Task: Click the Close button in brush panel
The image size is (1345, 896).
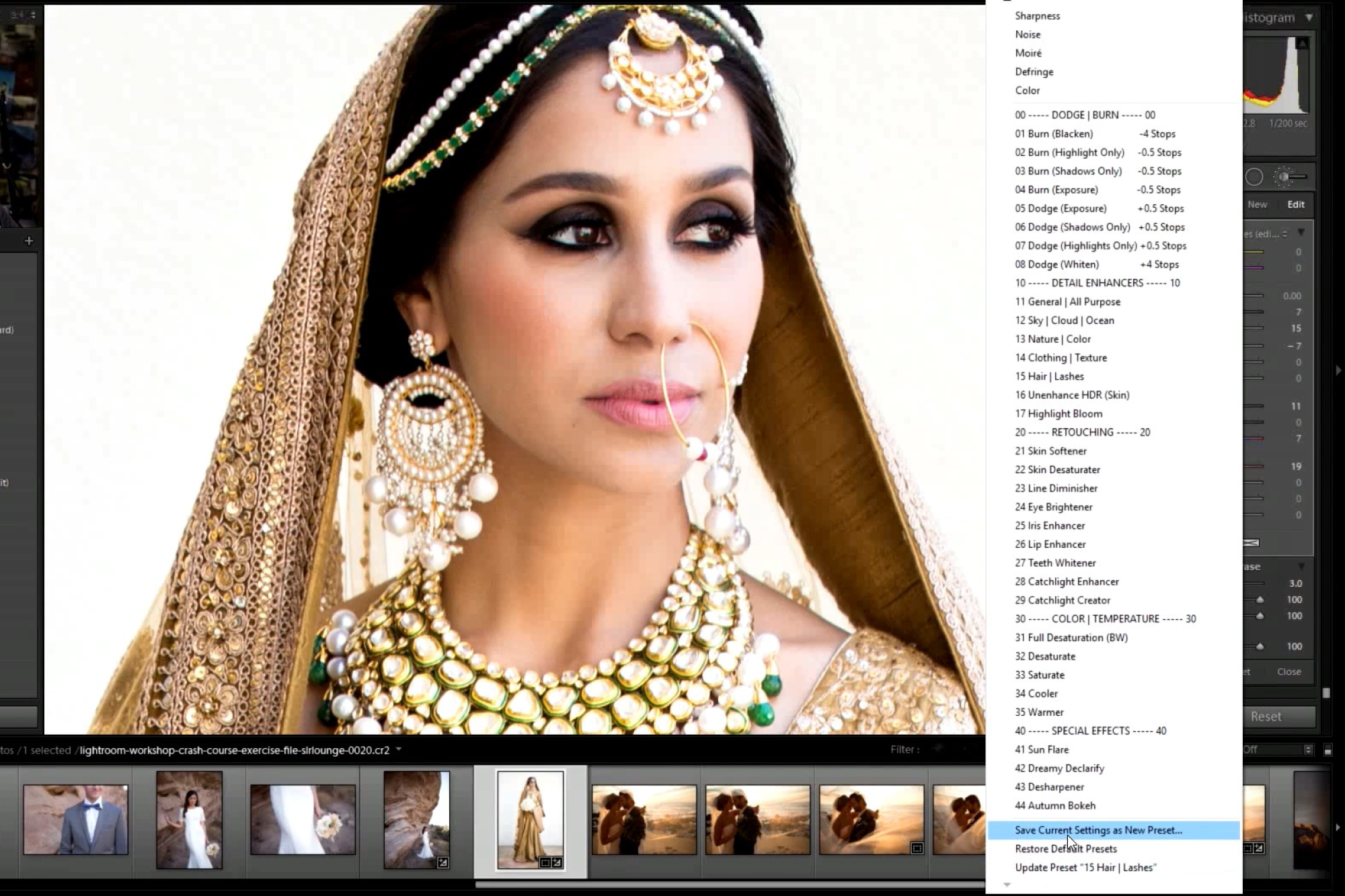Action: click(1289, 671)
